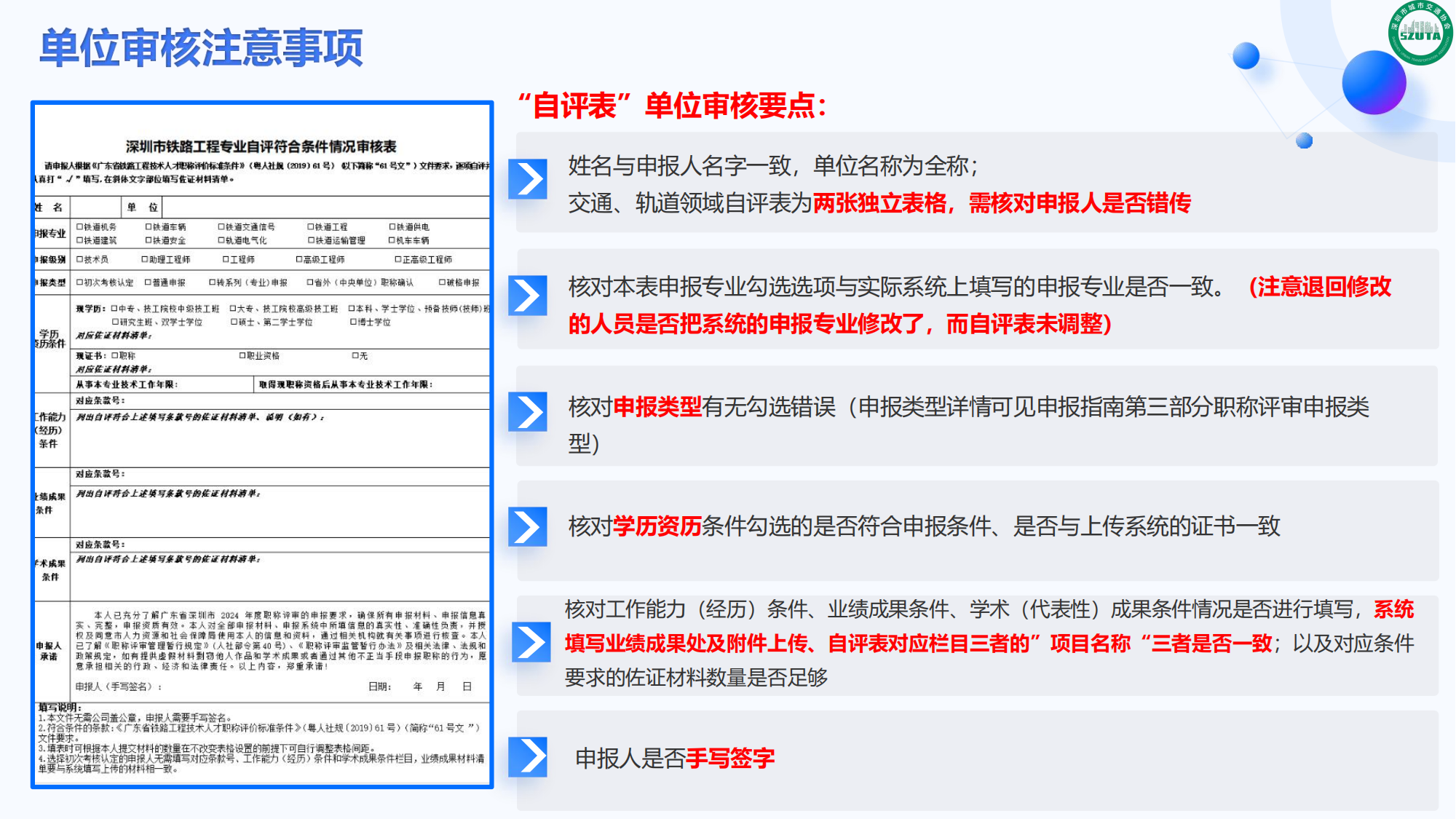The image size is (1456, 819).
Task: Tick the 助理工程师 level checkbox
Action: click(x=145, y=259)
